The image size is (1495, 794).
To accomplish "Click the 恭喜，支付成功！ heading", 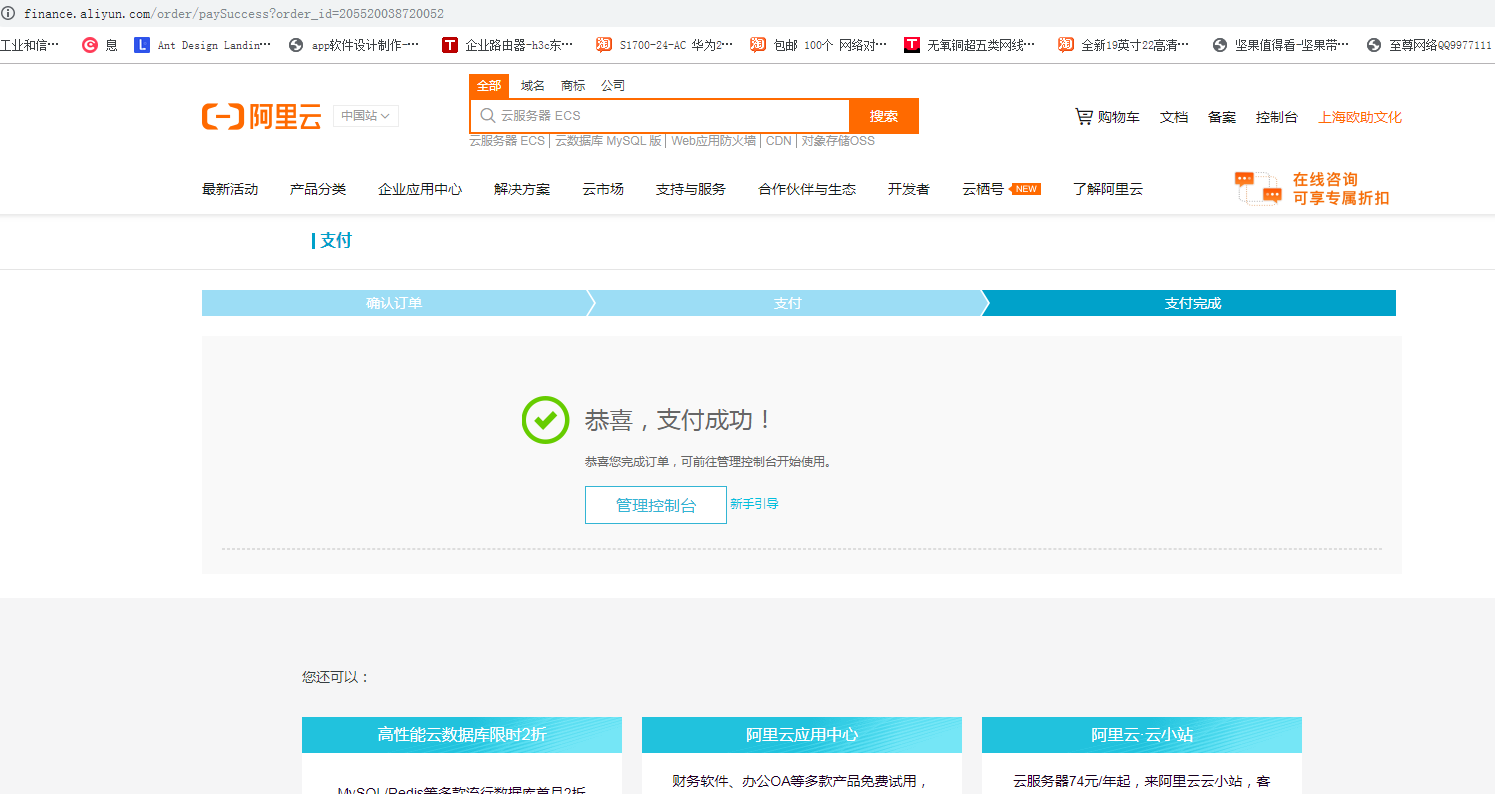I will coord(678,420).
